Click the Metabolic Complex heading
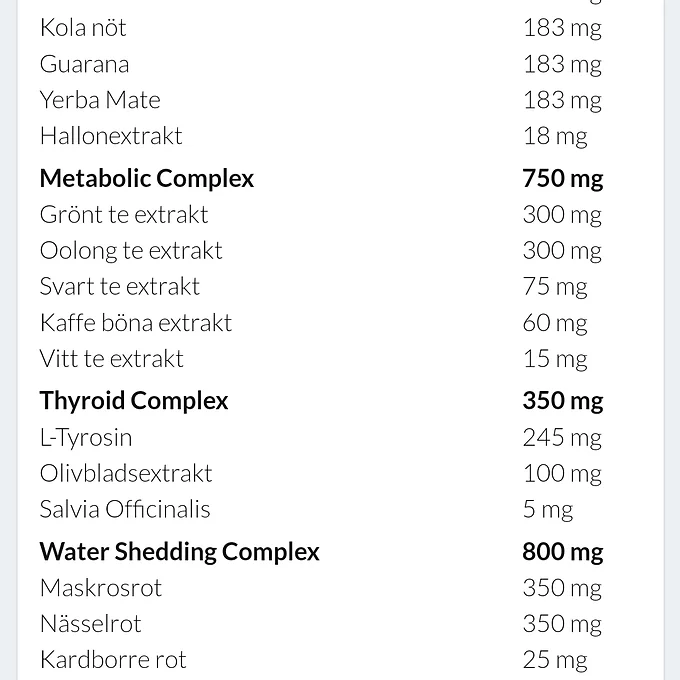The width and height of the screenshot is (680, 680). tap(147, 179)
